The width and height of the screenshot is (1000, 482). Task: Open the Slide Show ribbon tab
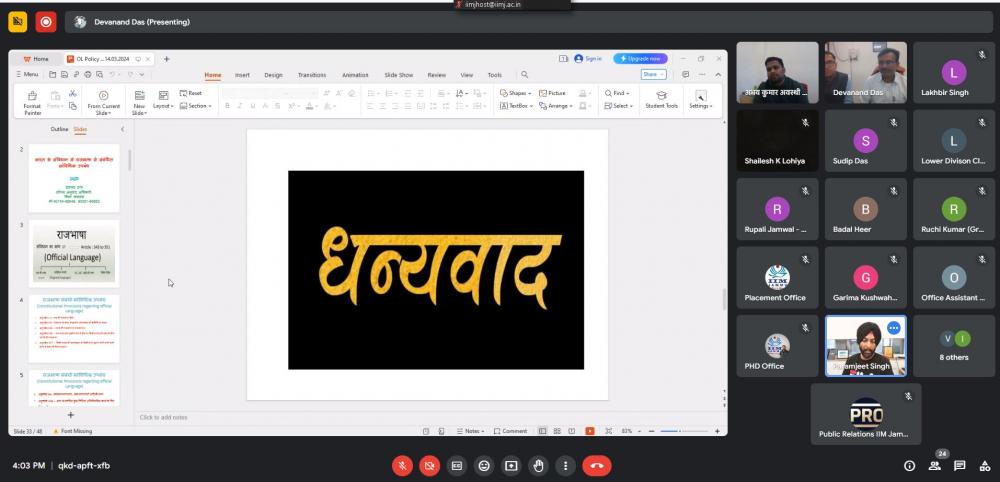(x=399, y=75)
